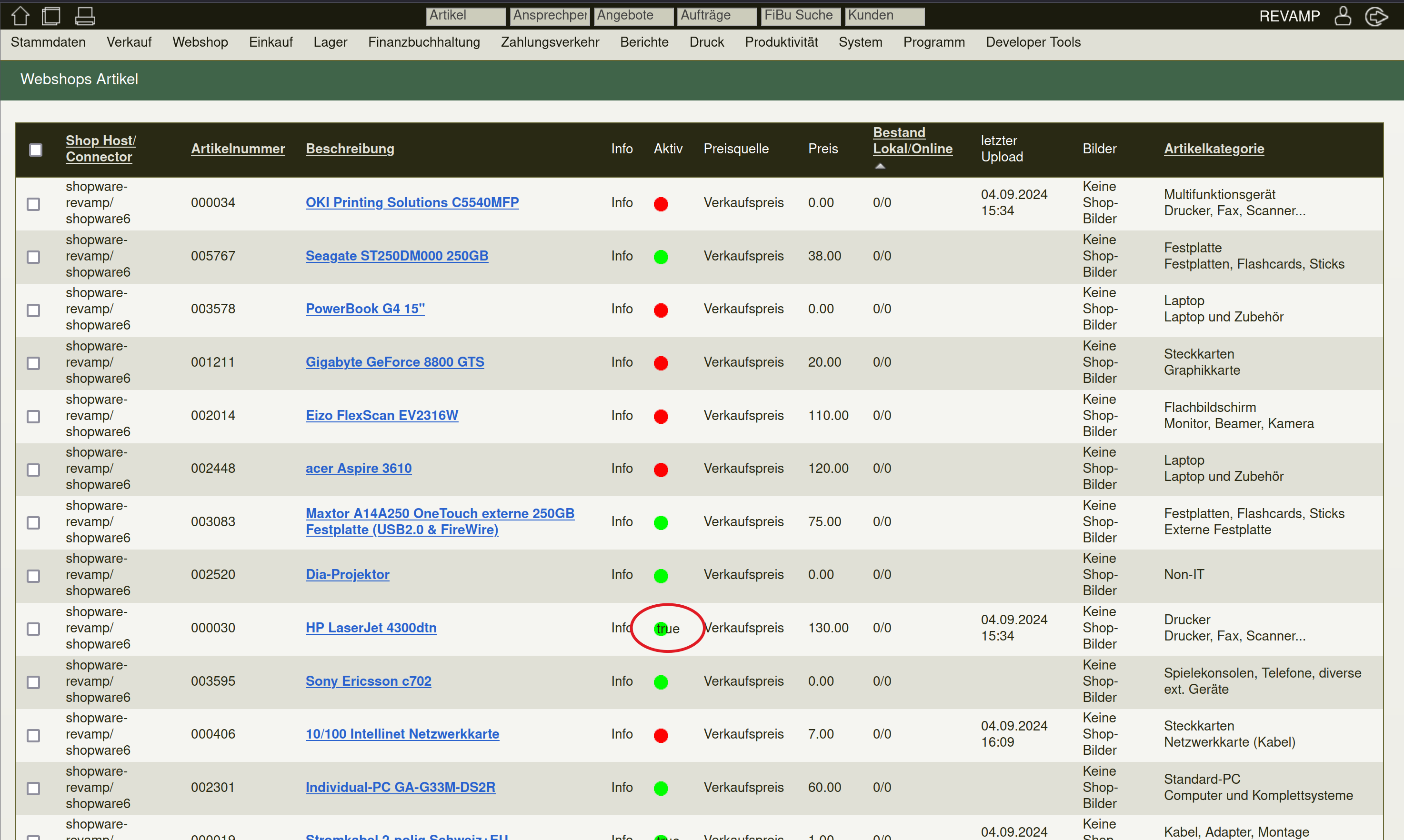Check the row for article 005767
Screen dimensions: 1404x840
33,257
